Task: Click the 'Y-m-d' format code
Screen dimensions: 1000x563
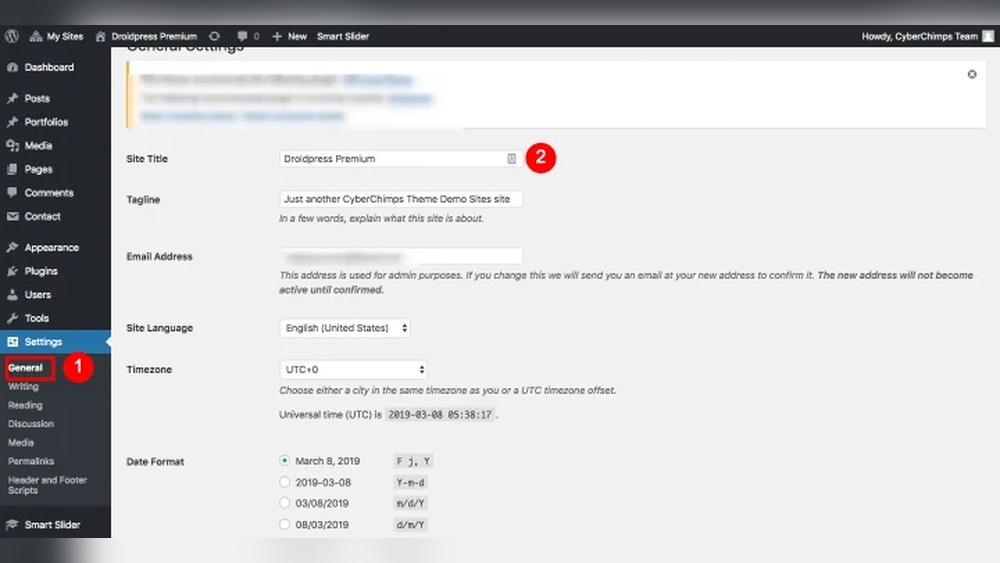Action: point(410,483)
